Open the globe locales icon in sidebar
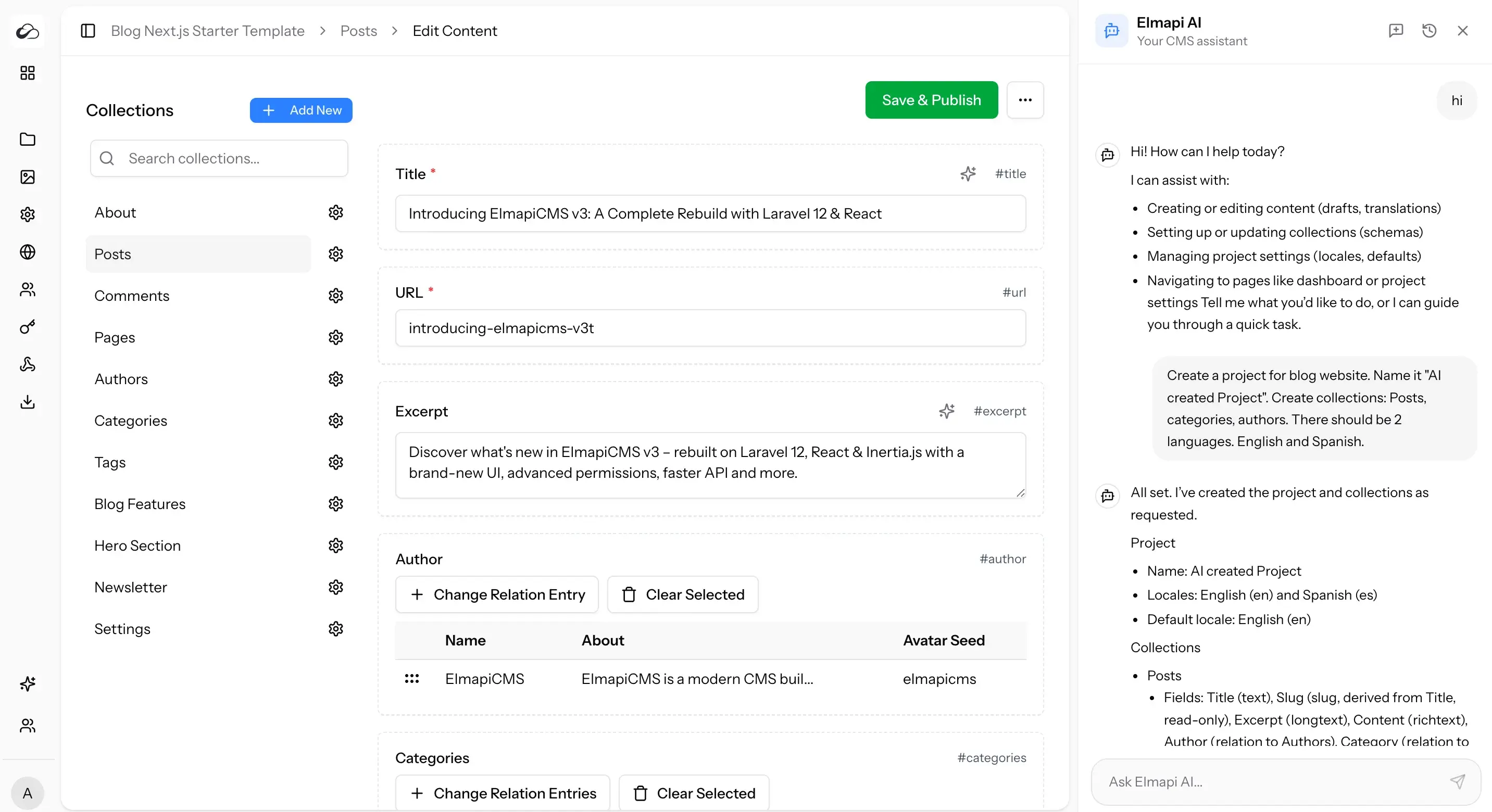 tap(27, 252)
